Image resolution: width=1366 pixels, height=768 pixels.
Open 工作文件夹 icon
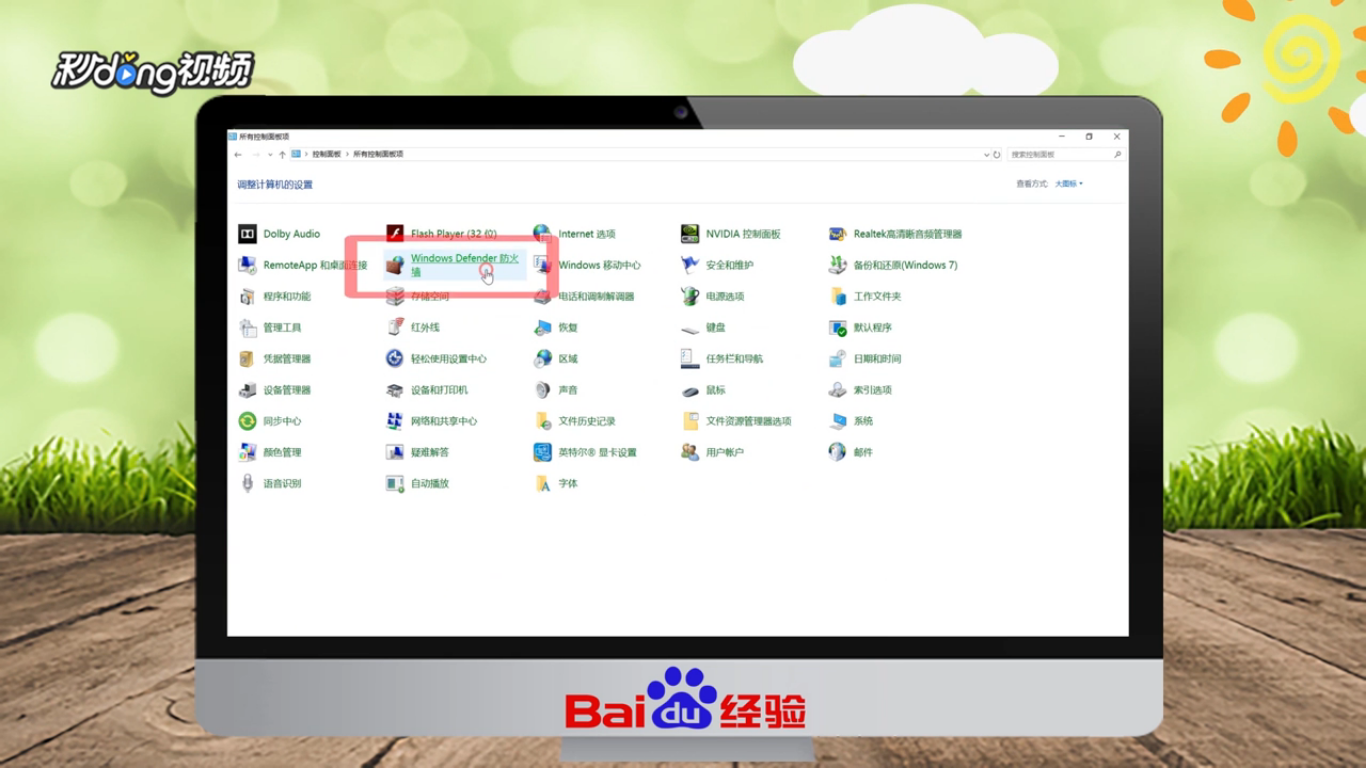[838, 296]
